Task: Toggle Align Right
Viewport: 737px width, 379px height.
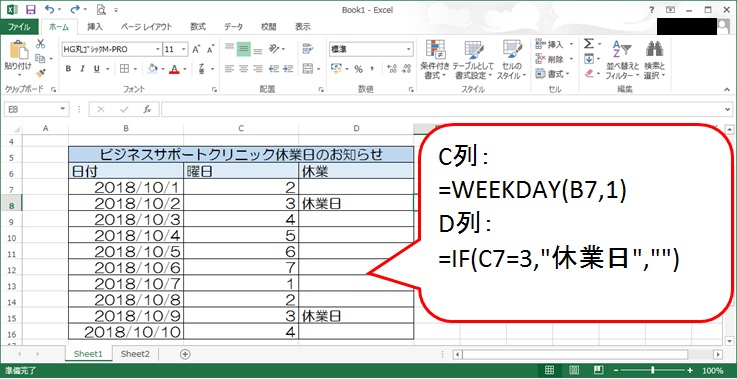Action: 258,69
